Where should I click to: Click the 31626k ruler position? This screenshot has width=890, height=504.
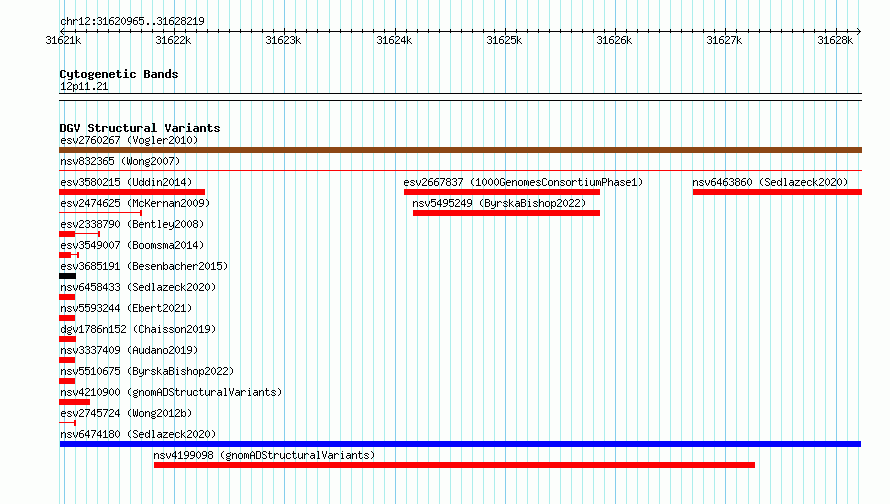[x=614, y=40]
